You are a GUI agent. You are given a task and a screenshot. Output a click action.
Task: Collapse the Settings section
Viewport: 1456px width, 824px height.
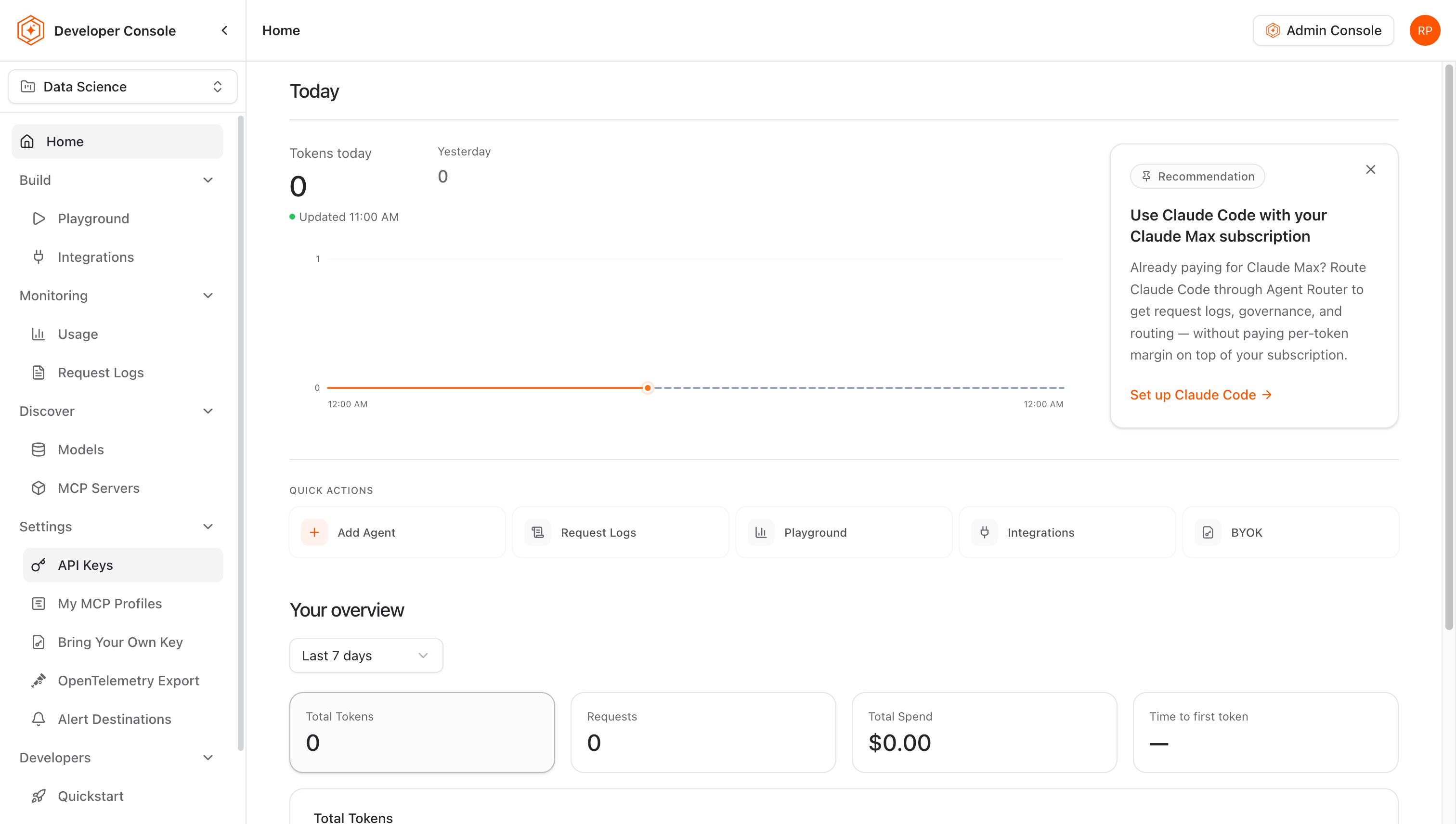point(208,527)
